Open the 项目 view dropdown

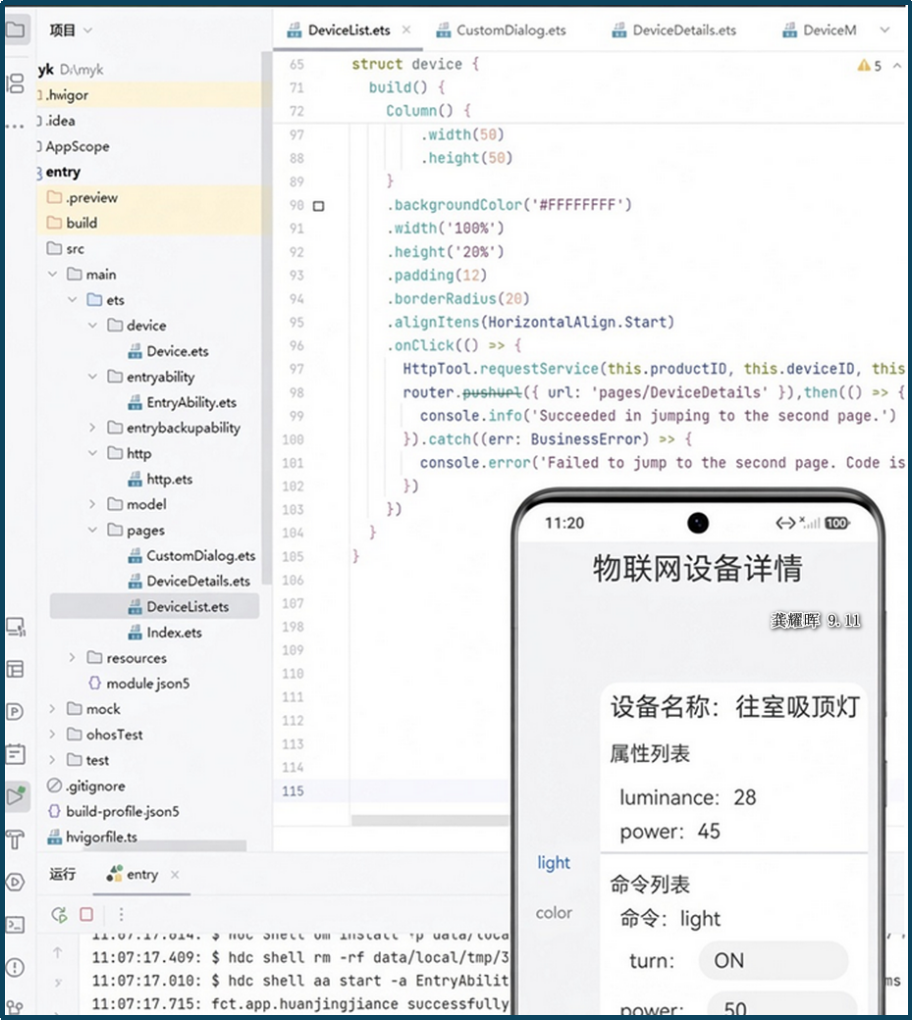pos(71,30)
